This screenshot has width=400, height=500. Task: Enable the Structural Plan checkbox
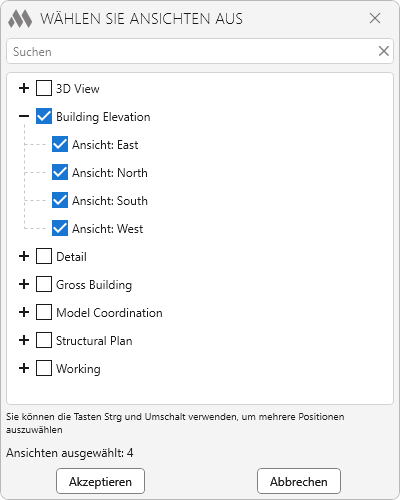(44, 340)
